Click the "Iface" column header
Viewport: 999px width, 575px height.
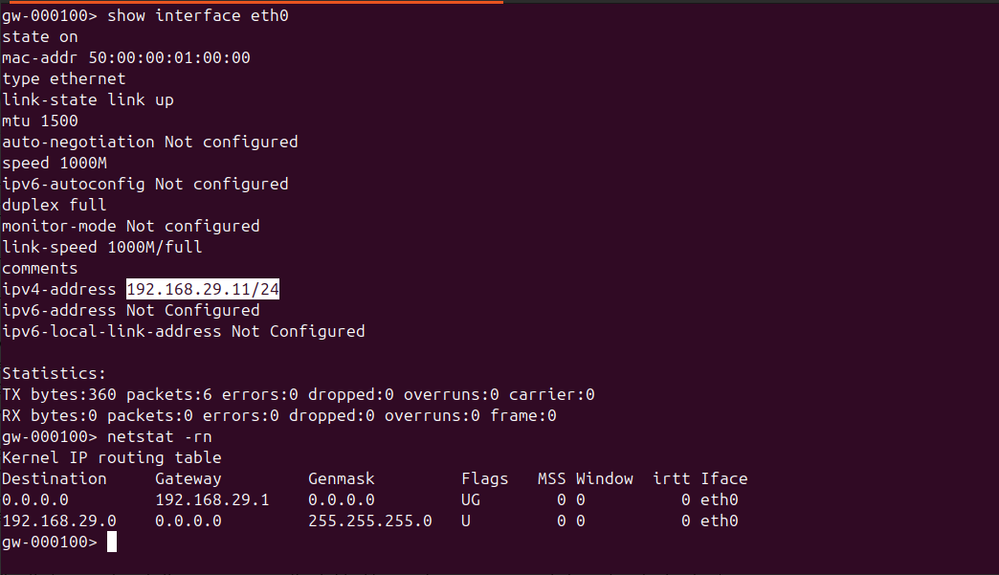click(724, 479)
